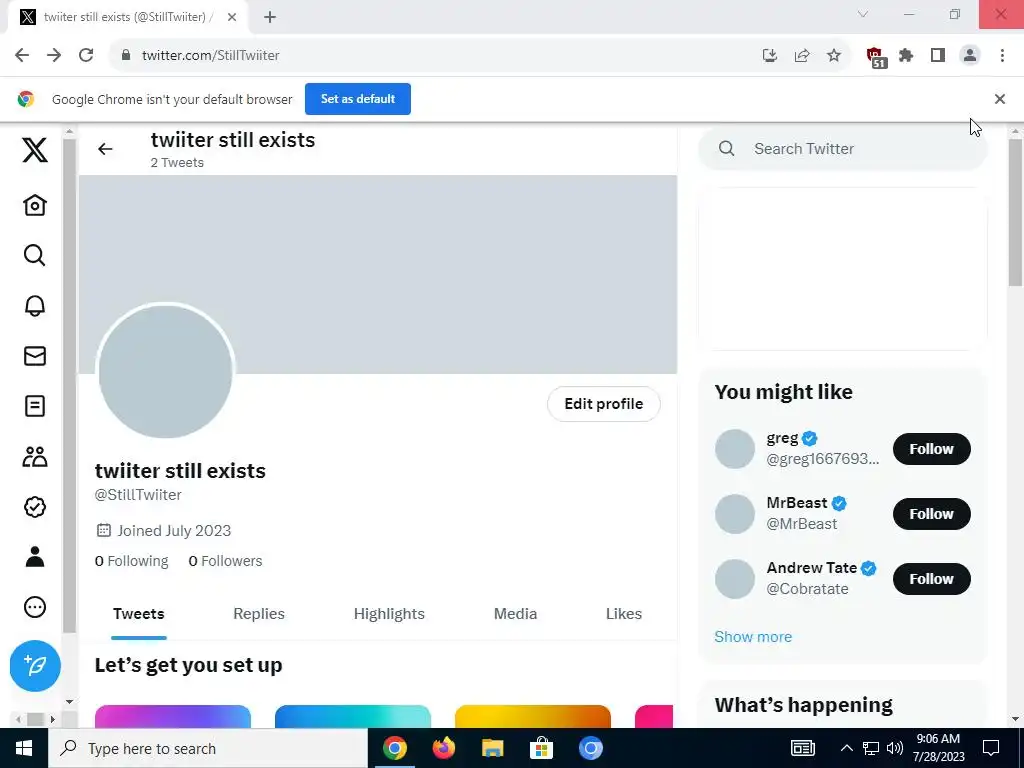Open File Explorer from the taskbar

(x=492, y=748)
